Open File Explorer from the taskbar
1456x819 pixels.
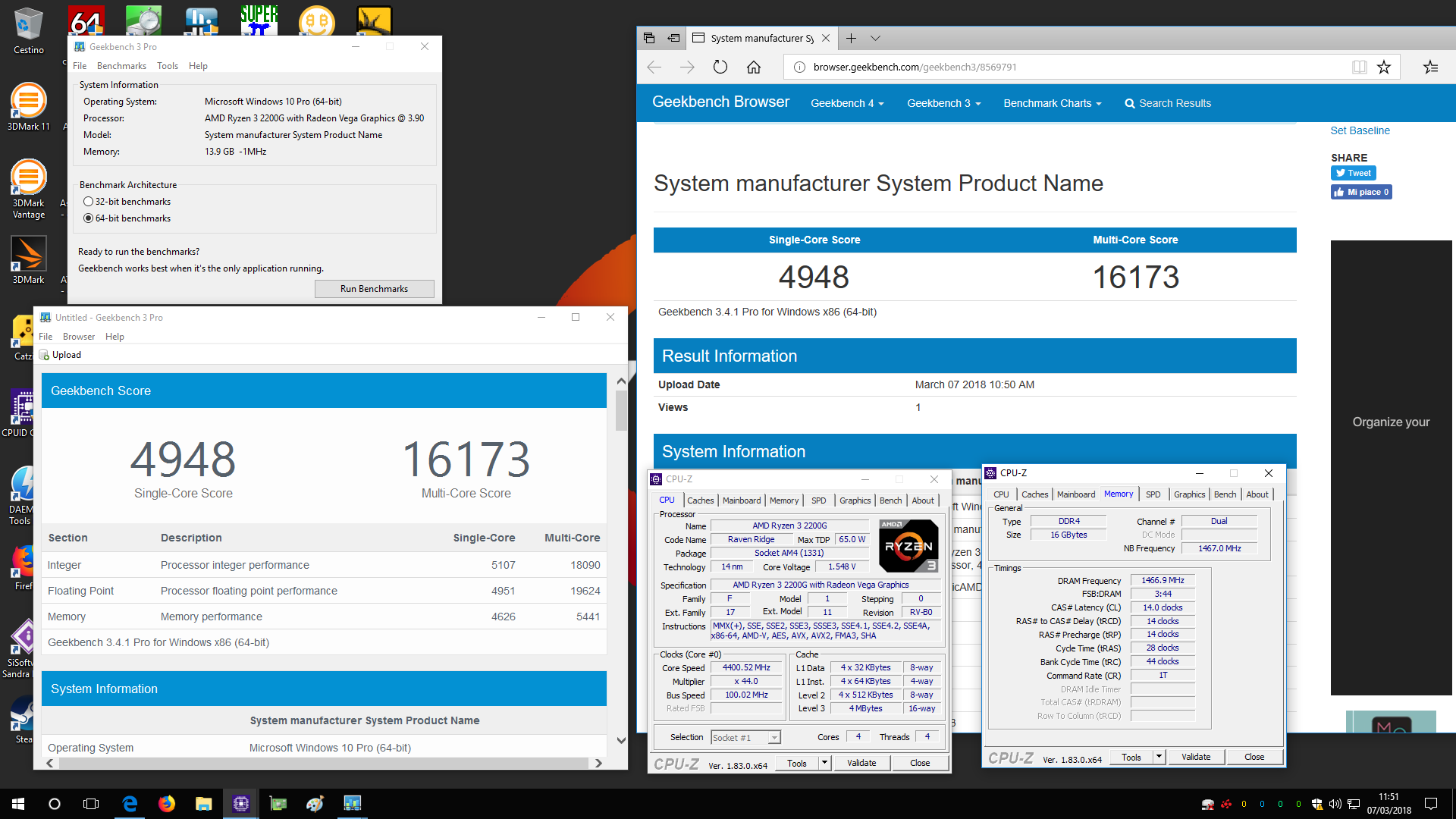(203, 804)
